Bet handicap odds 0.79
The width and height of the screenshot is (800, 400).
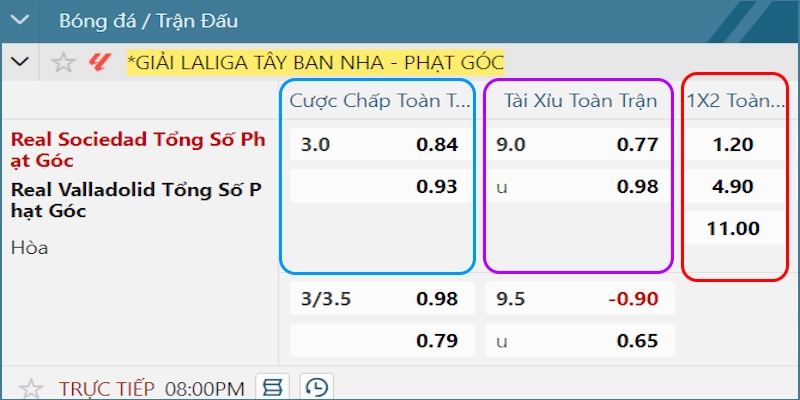pyautogui.click(x=382, y=340)
